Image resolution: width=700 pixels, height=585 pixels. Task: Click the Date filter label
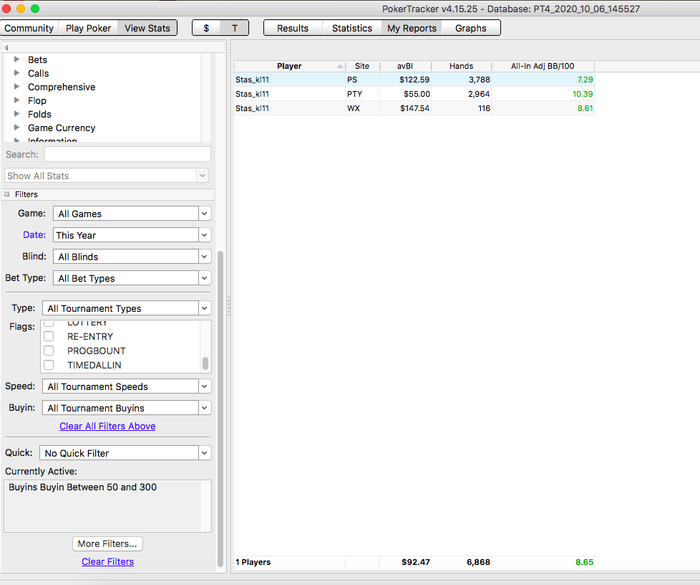click(34, 234)
